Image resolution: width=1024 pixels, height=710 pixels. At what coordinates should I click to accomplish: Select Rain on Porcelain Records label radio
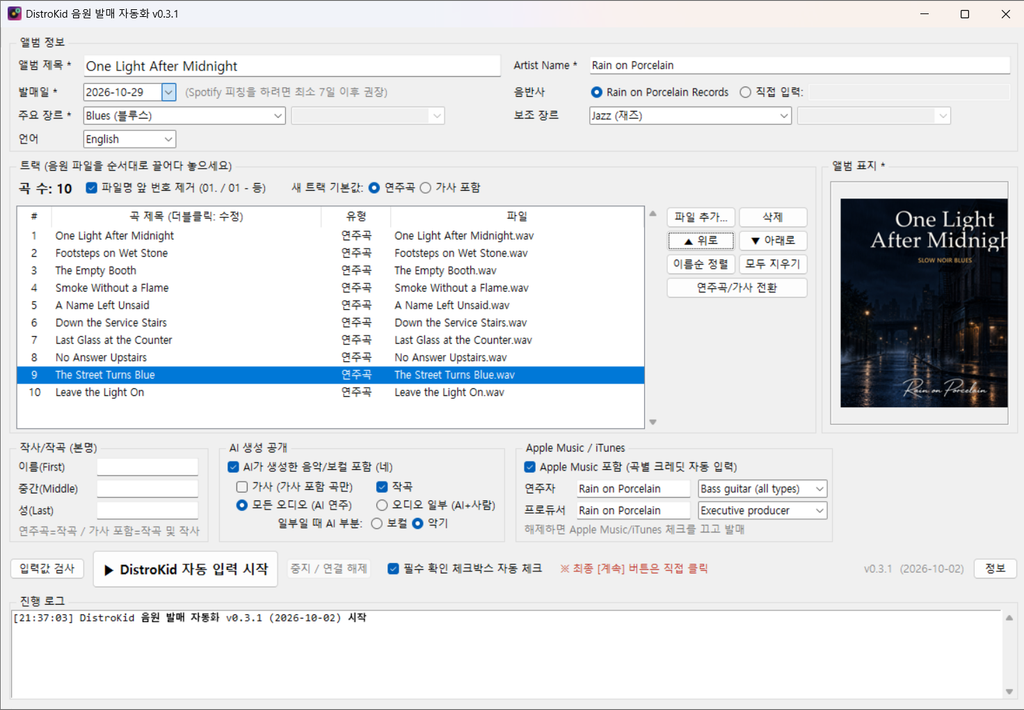[596, 92]
